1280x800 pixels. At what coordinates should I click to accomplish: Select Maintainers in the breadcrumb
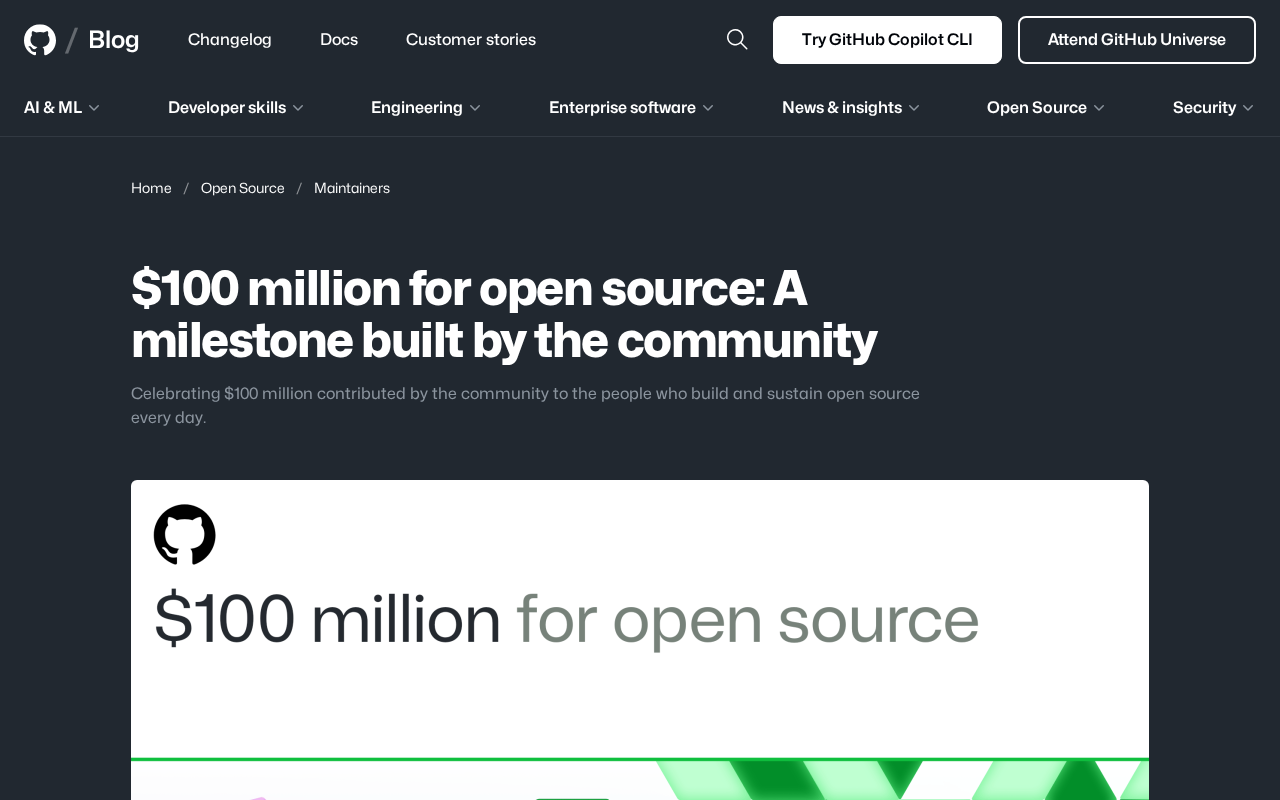pos(352,188)
